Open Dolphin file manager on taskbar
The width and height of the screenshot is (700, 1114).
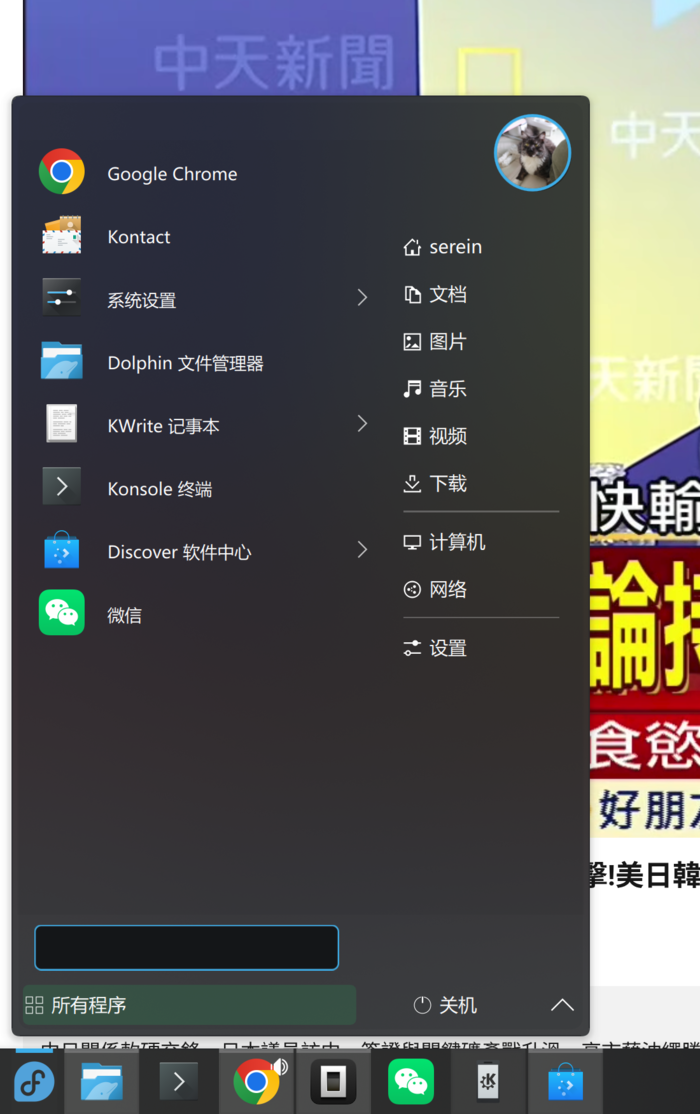click(x=102, y=1081)
